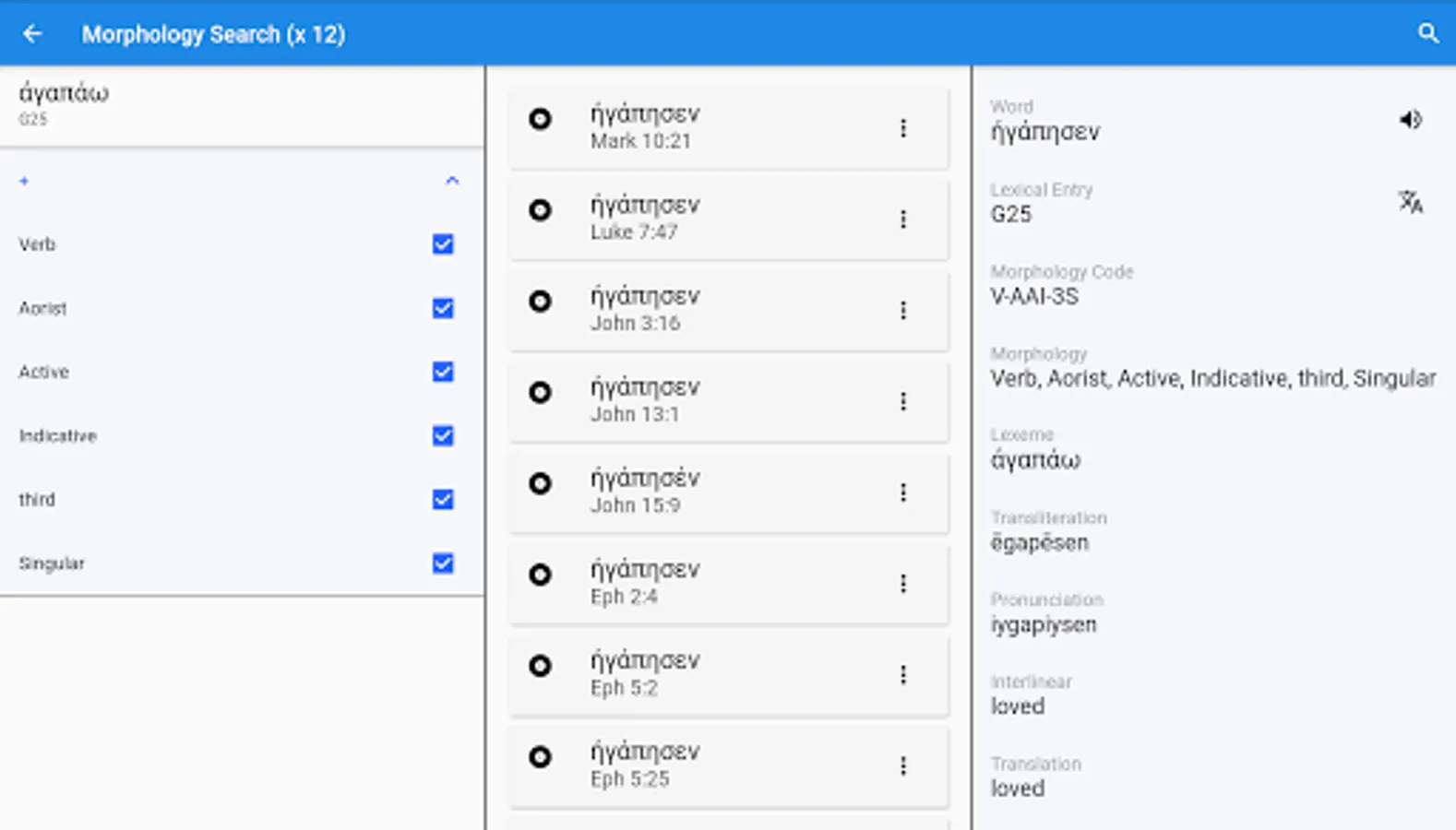Select the Luke 7:47 result radio icon
1456x830 pixels.
tap(540, 210)
